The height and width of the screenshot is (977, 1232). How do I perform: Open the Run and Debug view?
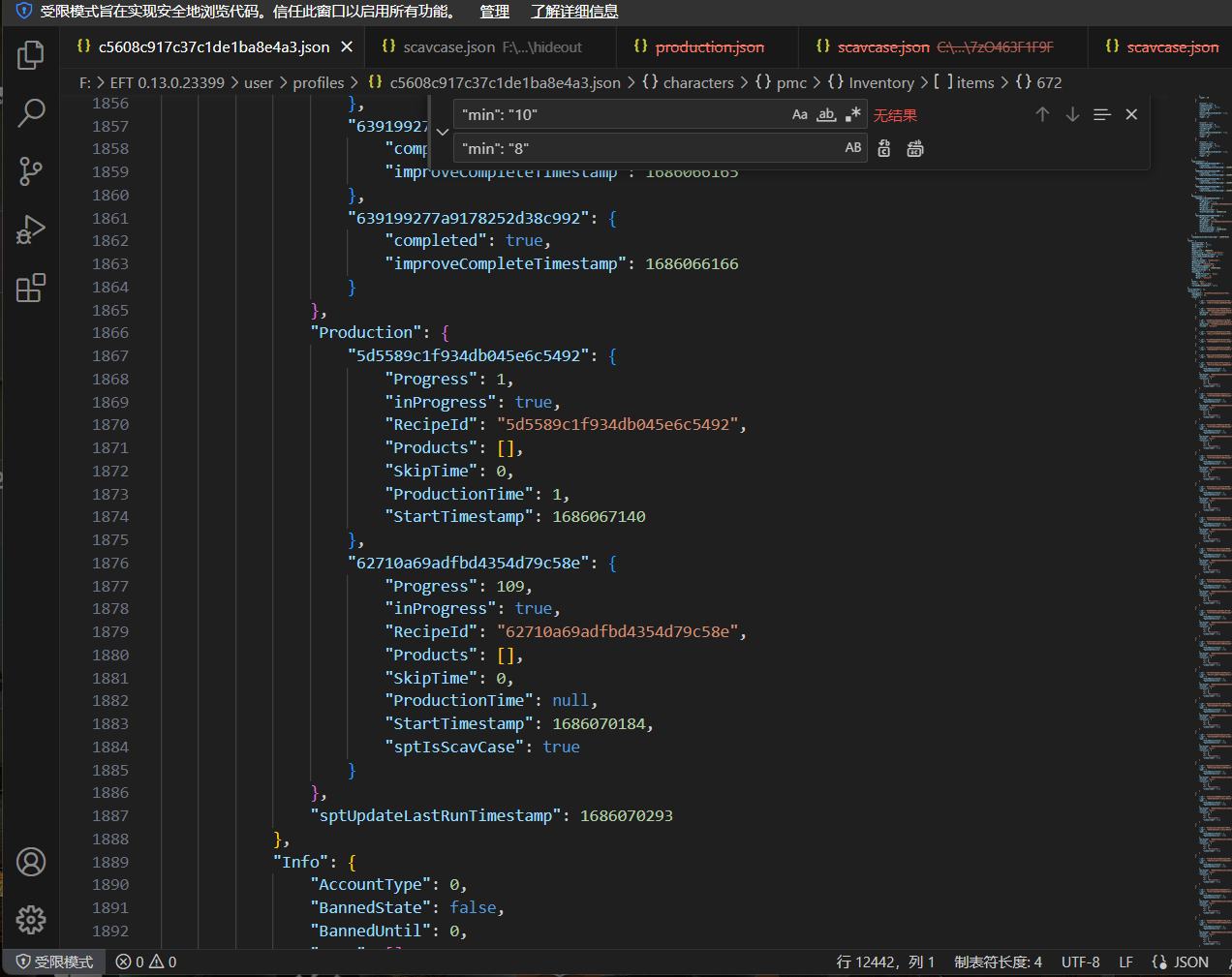[x=31, y=229]
